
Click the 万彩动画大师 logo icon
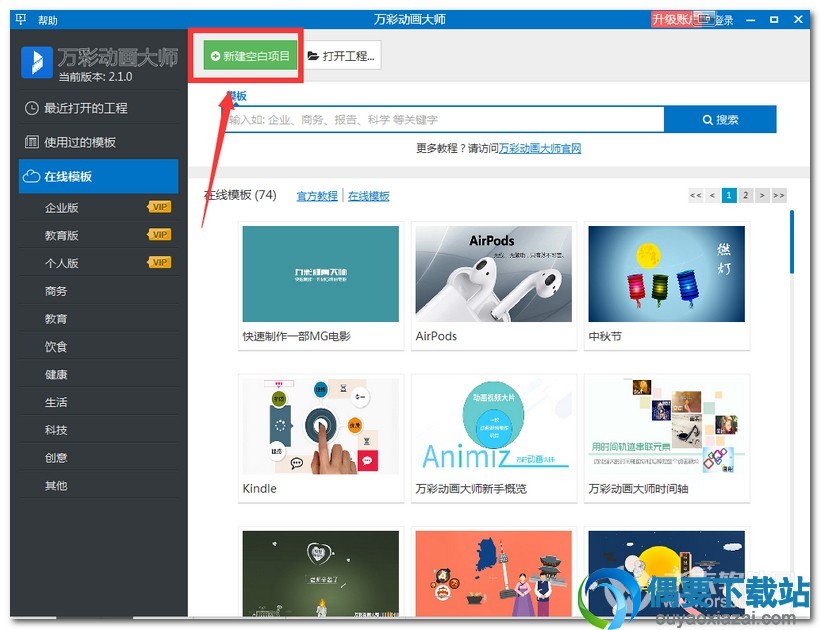[37, 62]
